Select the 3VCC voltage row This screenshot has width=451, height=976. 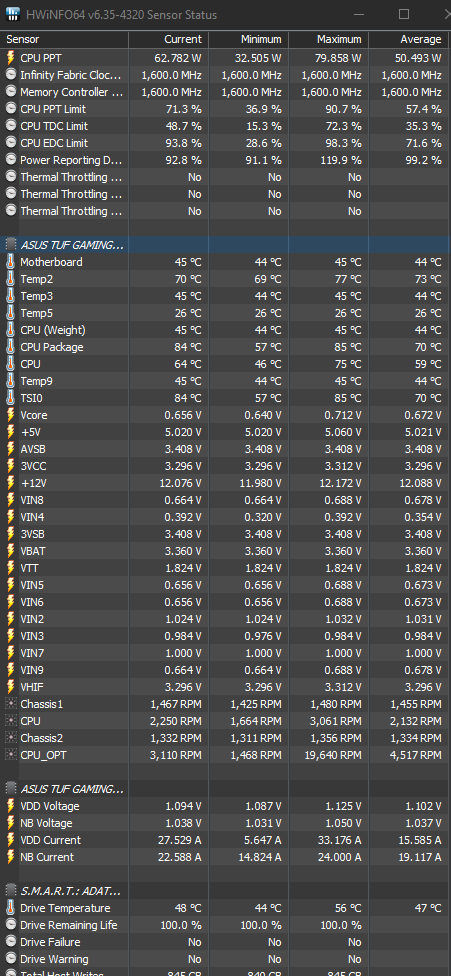[225, 466]
